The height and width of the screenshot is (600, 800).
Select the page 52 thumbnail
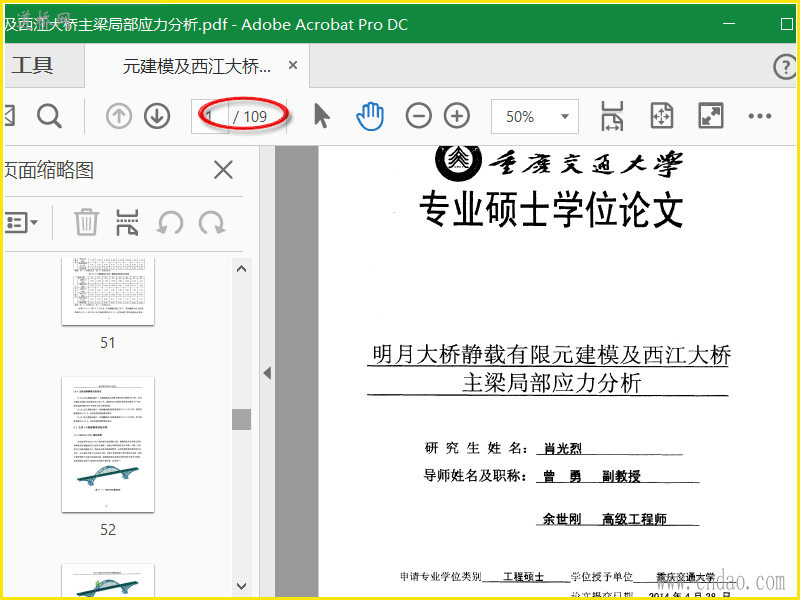coord(108,444)
